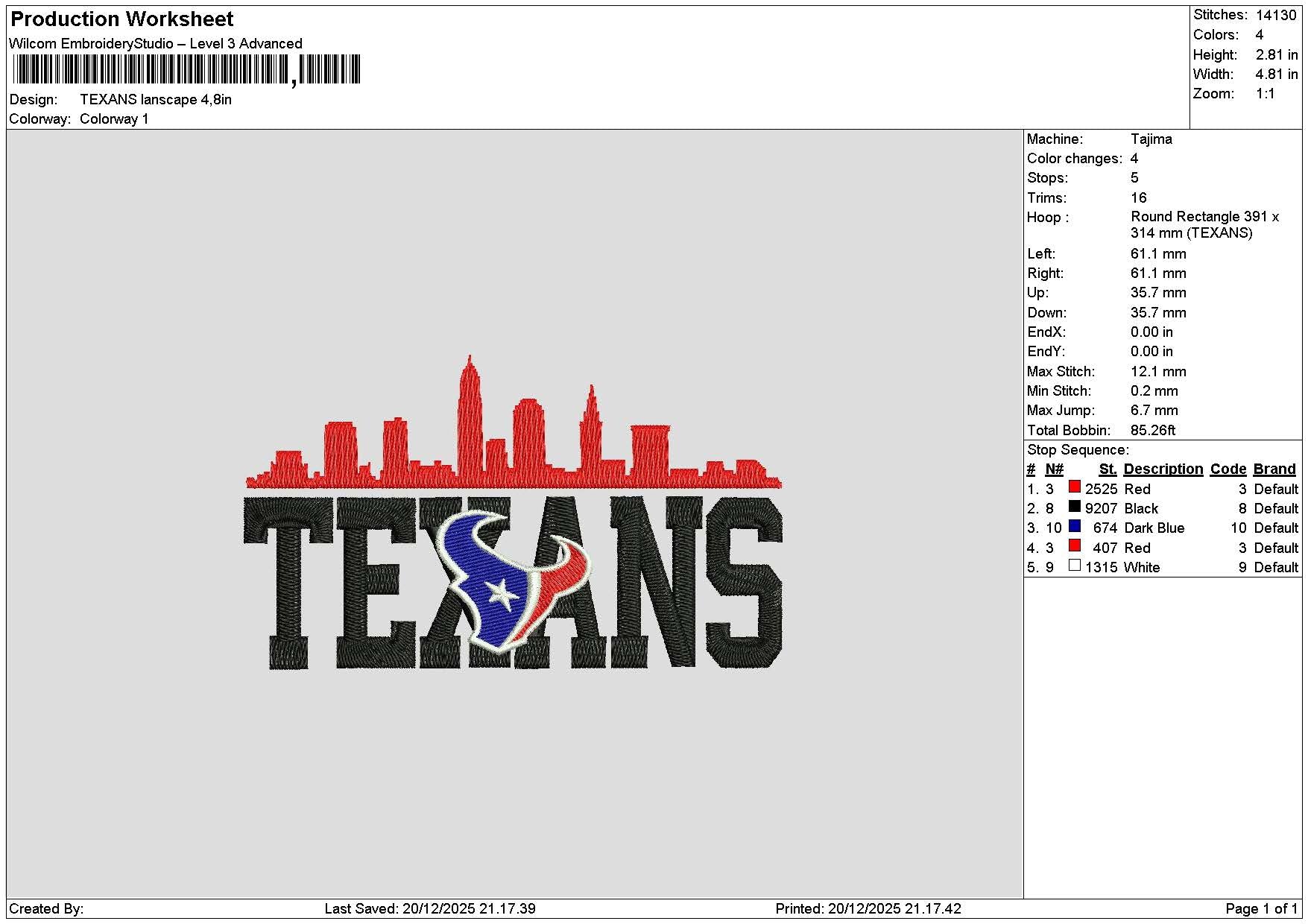The height and width of the screenshot is (924, 1308).
Task: Click the white swatch for stop 5
Action: [x=1074, y=566]
